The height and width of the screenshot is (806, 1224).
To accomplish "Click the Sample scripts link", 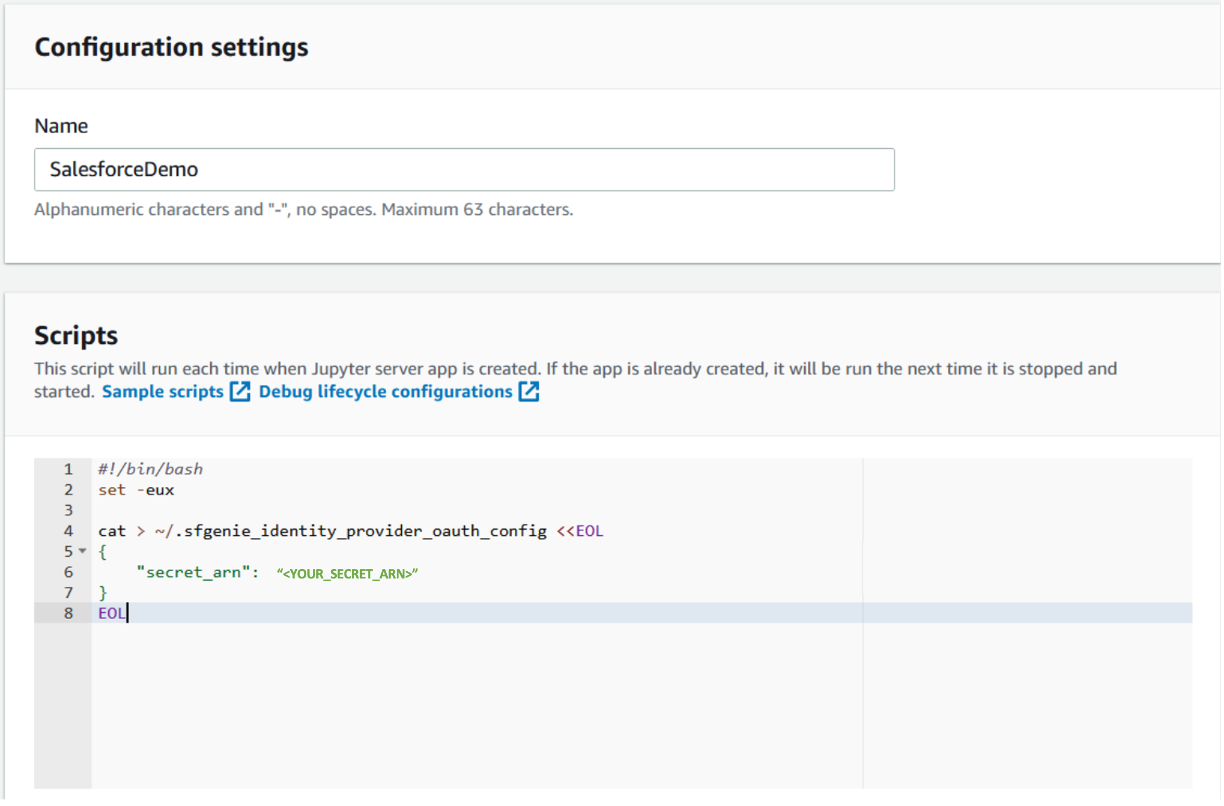I will (x=163, y=392).
